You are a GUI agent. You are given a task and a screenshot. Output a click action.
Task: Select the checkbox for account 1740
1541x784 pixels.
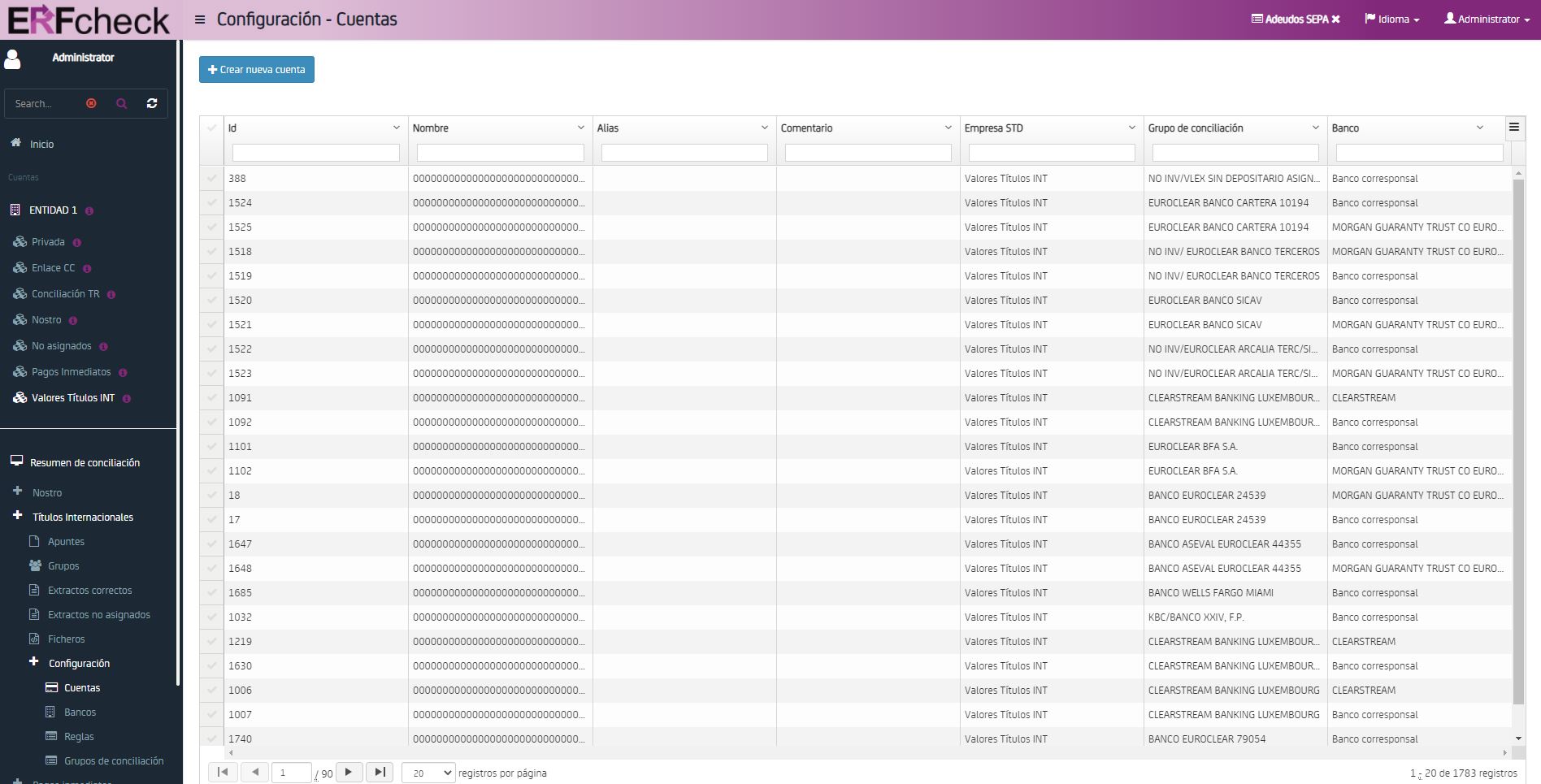pyautogui.click(x=211, y=739)
